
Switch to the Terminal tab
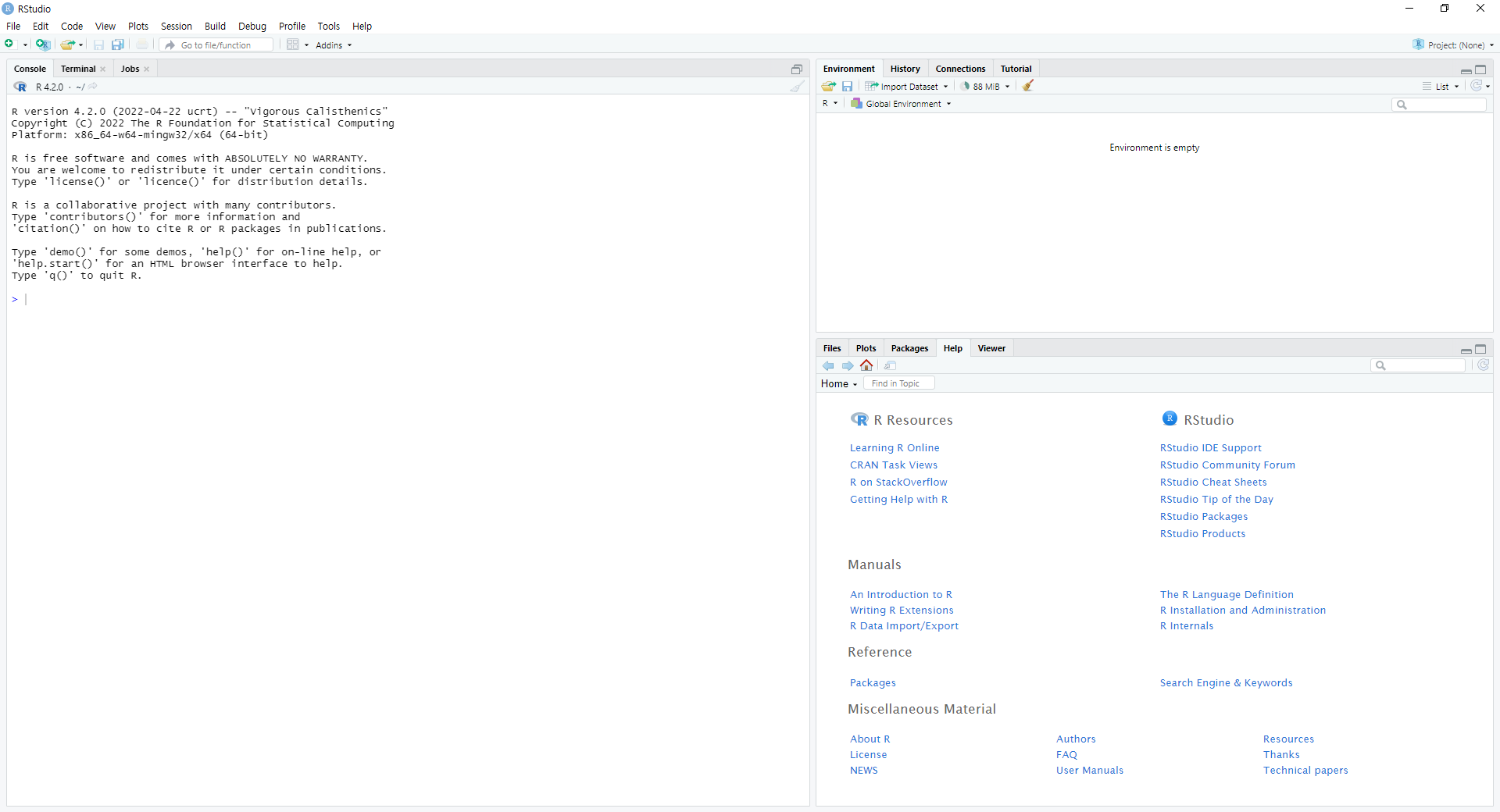[x=78, y=69]
